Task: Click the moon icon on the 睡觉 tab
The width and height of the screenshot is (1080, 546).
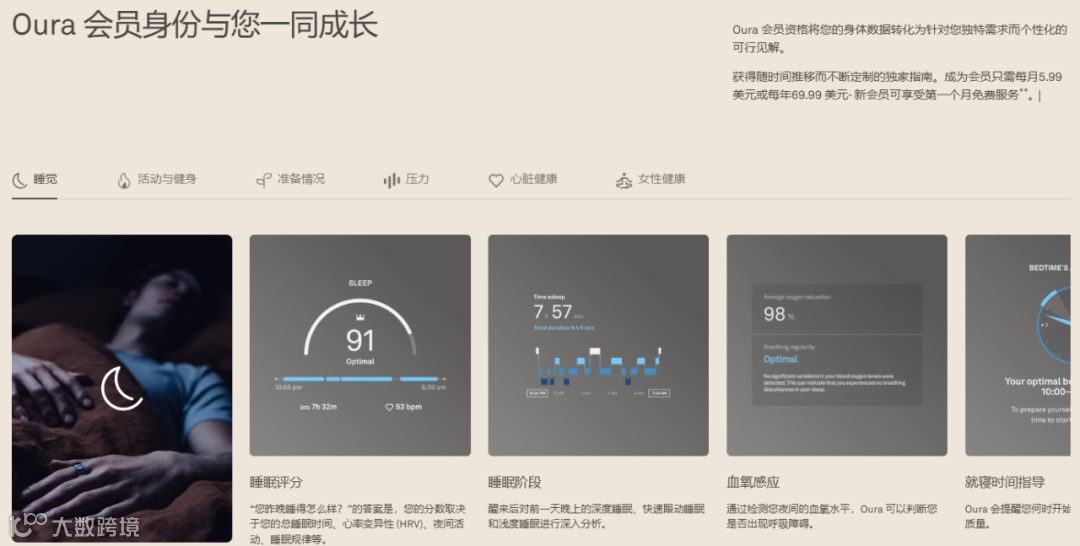Action: pyautogui.click(x=19, y=180)
